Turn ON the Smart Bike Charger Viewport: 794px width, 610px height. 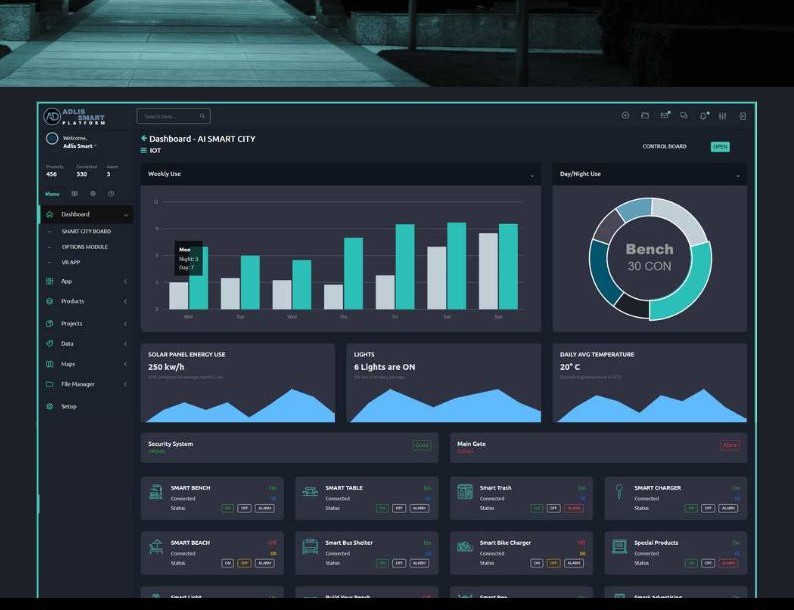[537, 563]
